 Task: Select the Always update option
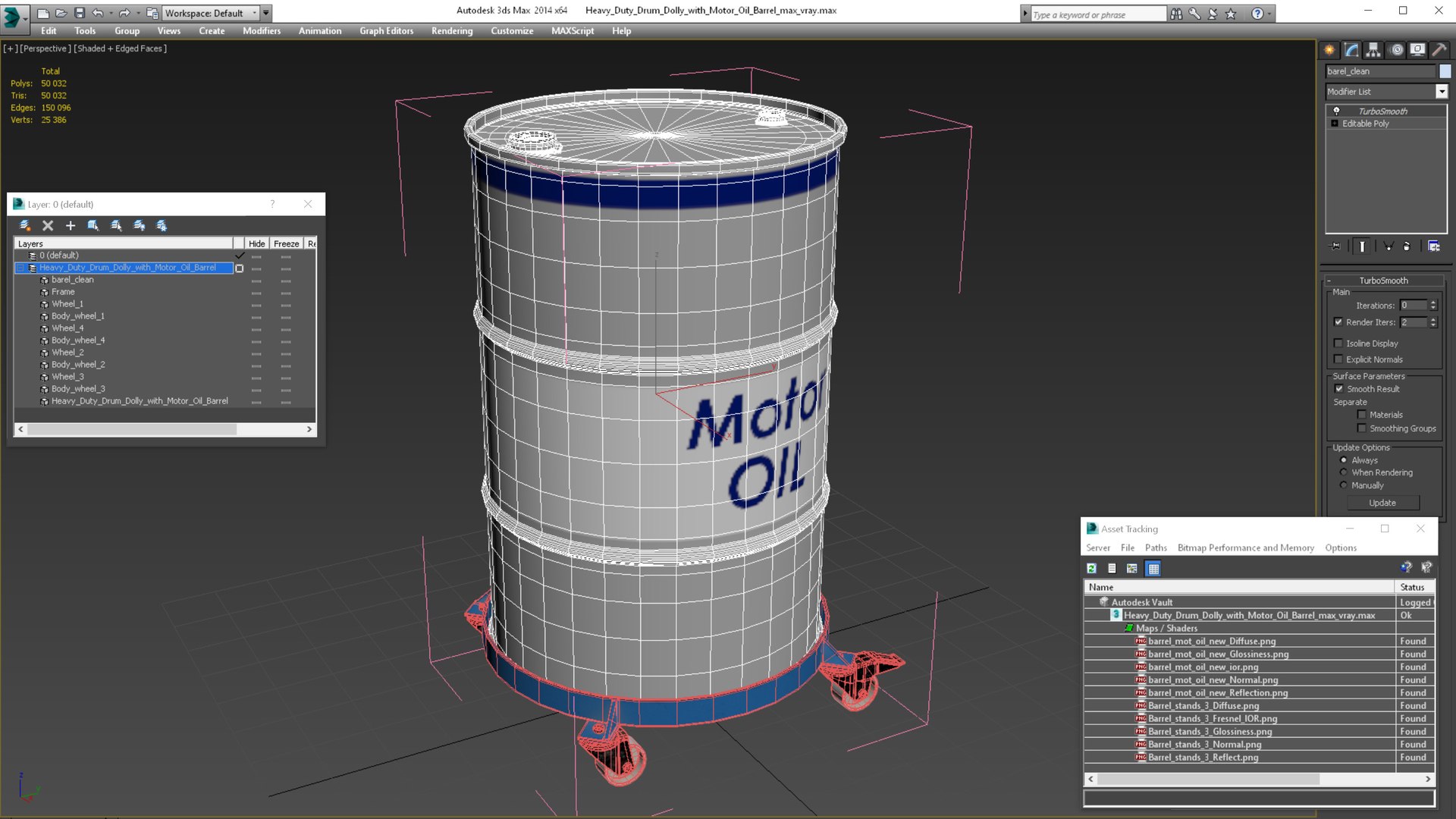pos(1344,460)
